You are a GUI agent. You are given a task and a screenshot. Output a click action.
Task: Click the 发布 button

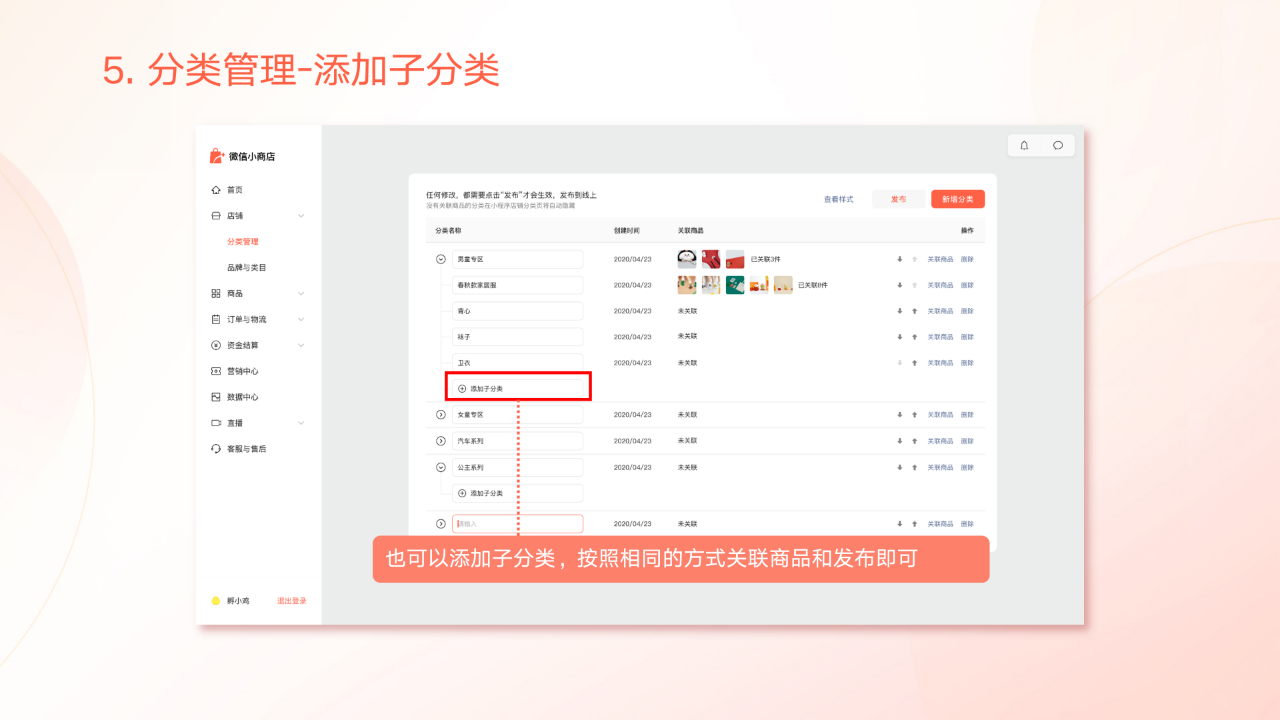898,199
